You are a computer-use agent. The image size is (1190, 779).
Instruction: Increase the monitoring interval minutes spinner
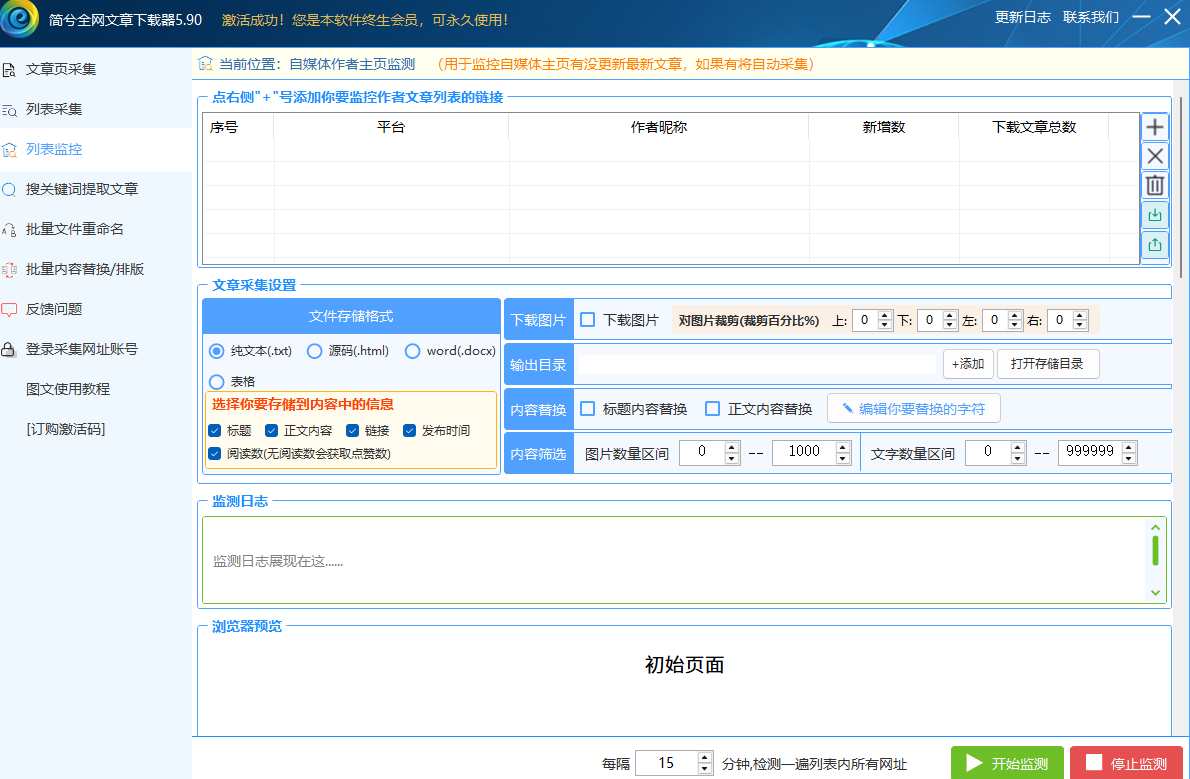[x=705, y=758]
